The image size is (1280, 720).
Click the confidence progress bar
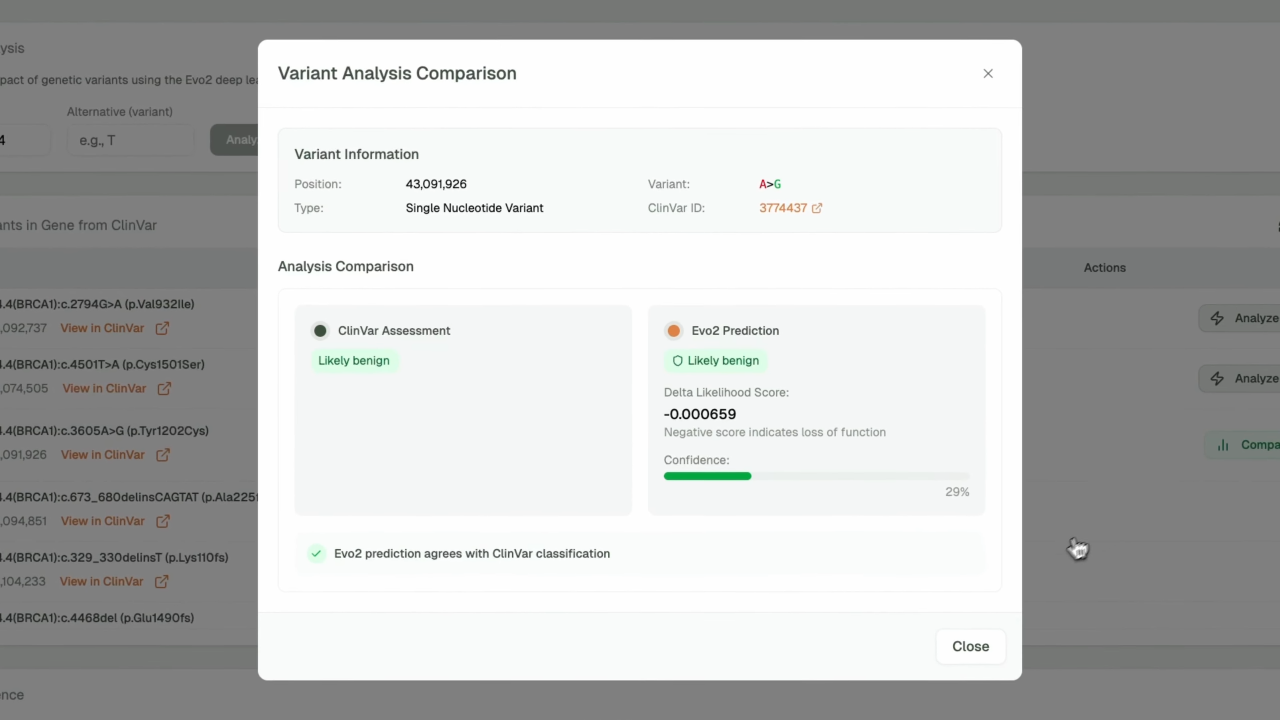(816, 476)
